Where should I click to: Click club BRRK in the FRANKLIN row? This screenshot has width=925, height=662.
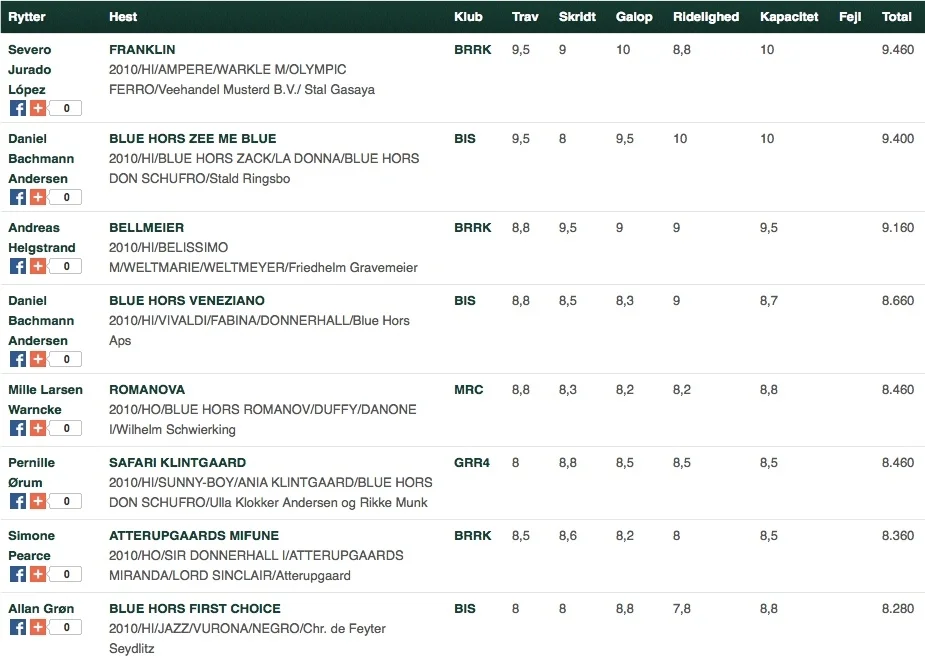[473, 50]
